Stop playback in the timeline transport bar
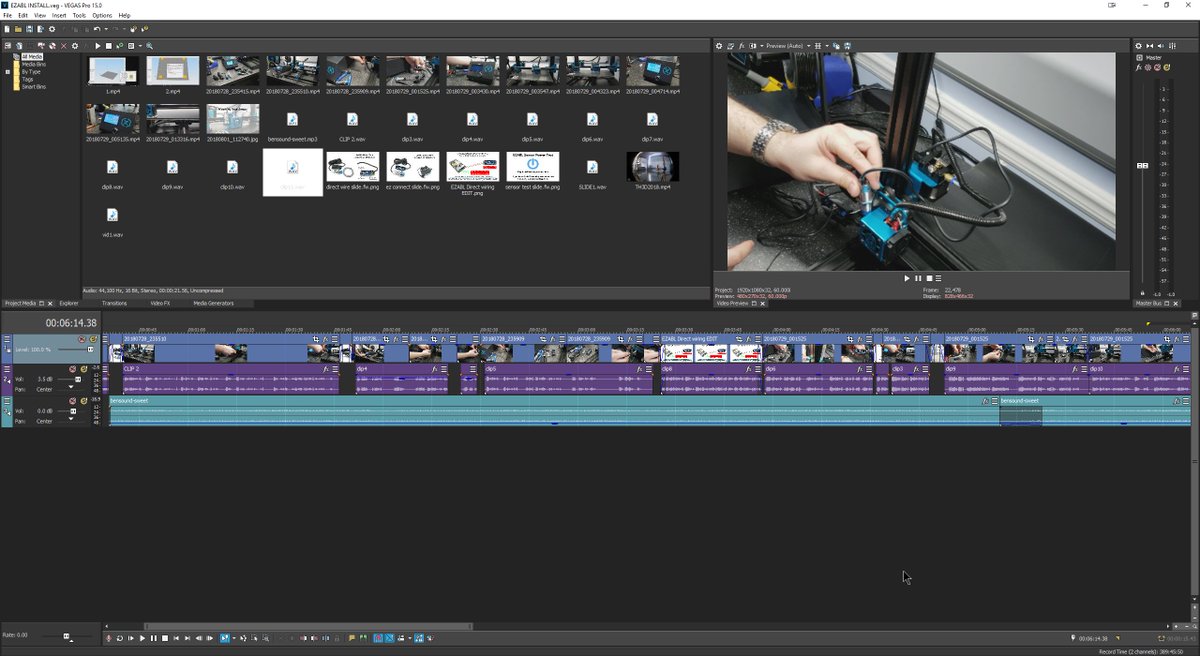Screen dimensions: 1200x656 (165, 638)
